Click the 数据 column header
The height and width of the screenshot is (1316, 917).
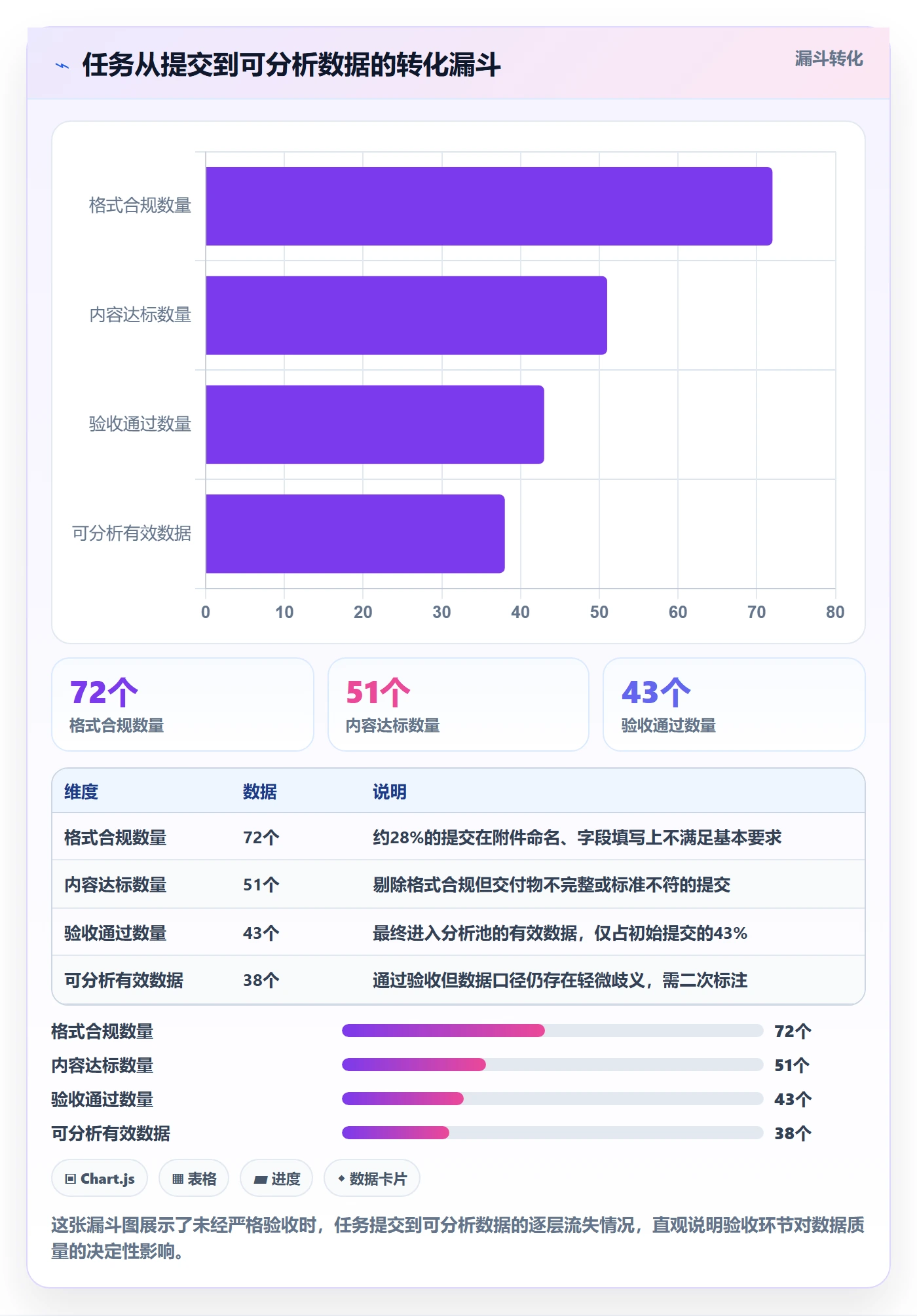pyautogui.click(x=260, y=792)
